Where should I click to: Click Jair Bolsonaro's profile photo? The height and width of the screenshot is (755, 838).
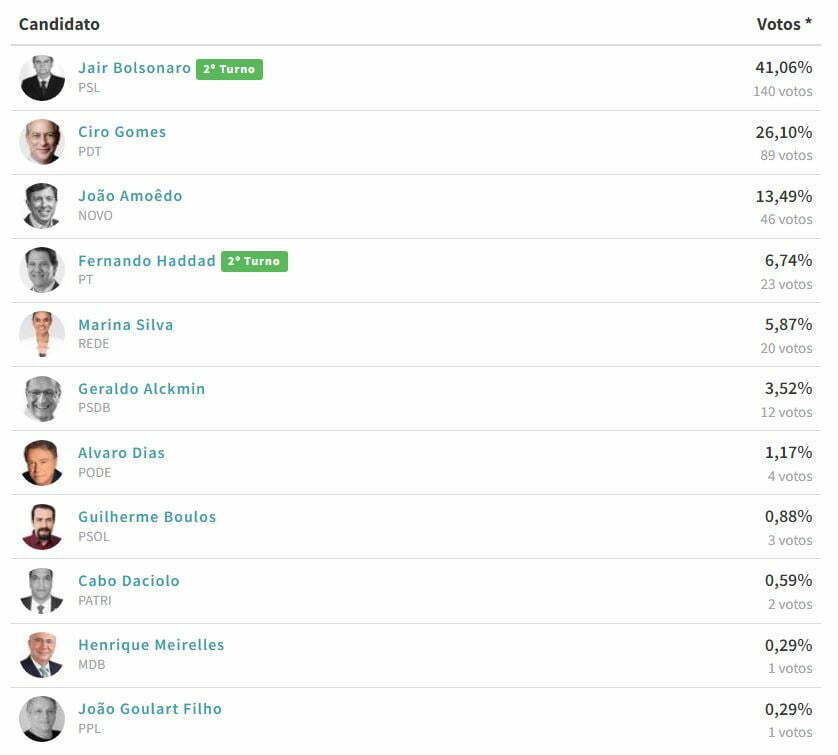[x=42, y=78]
